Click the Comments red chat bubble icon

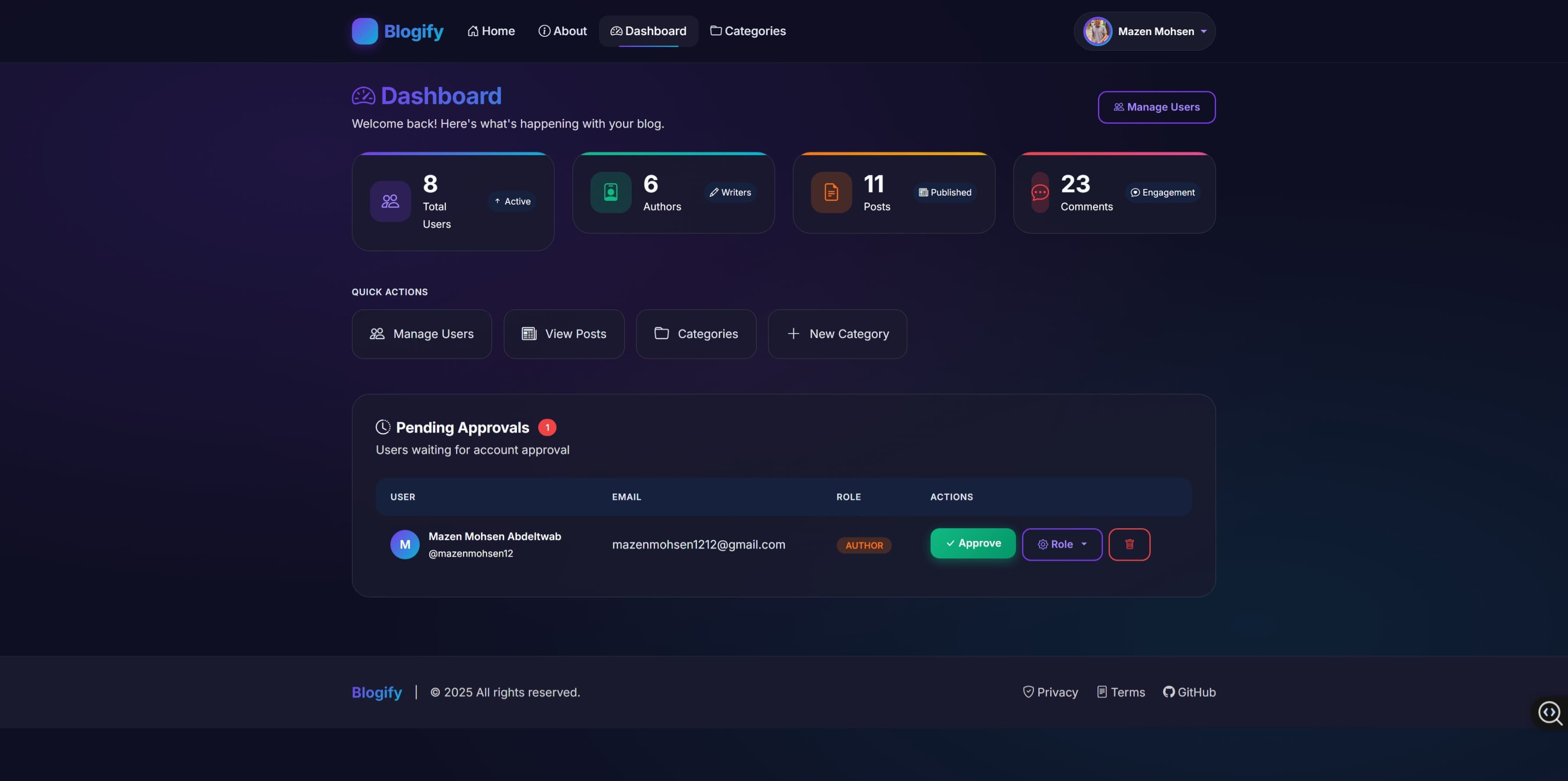point(1040,192)
